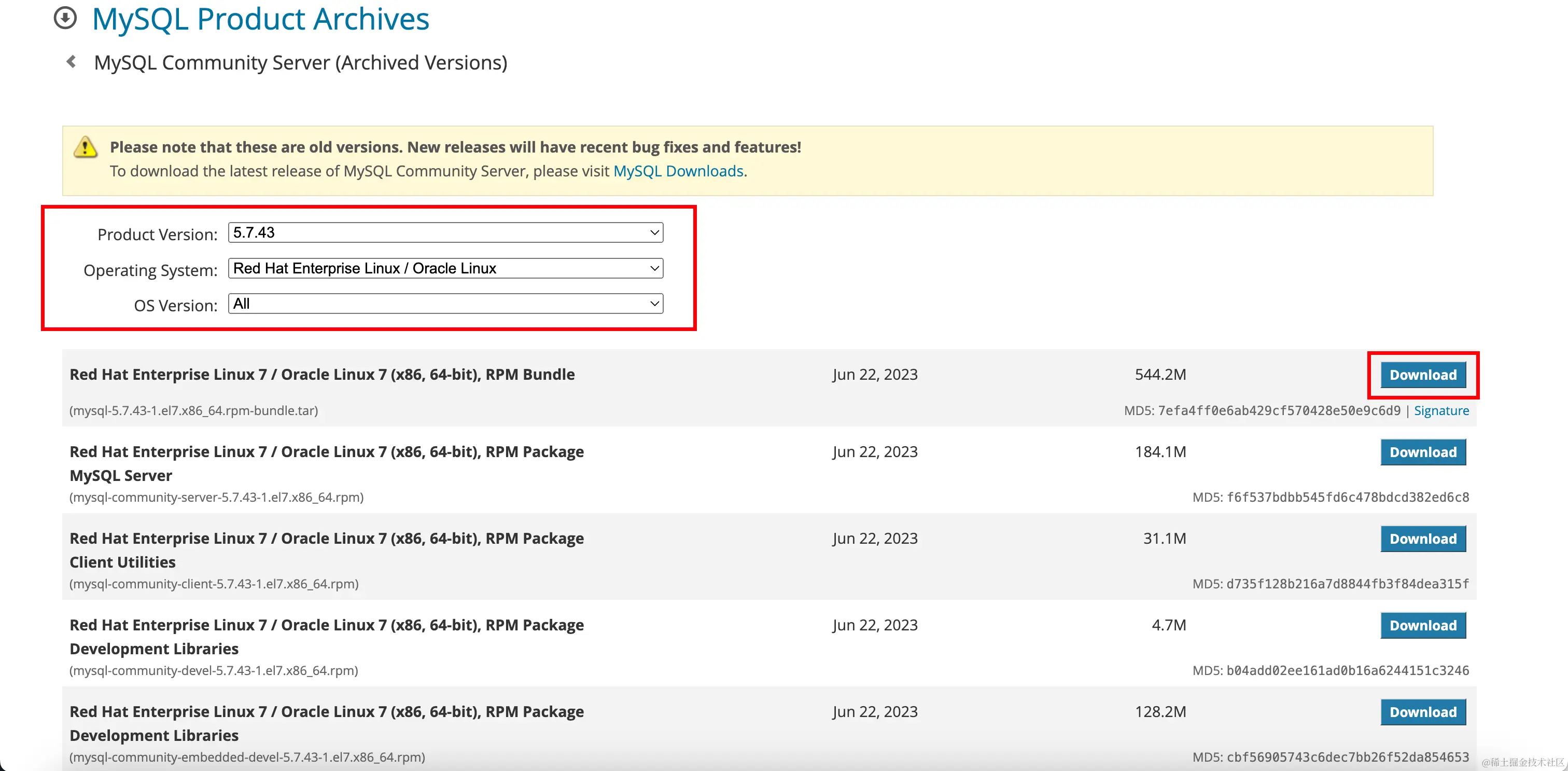Go back using the left chevron arrow
Screen dimensions: 1568x771
point(71,62)
